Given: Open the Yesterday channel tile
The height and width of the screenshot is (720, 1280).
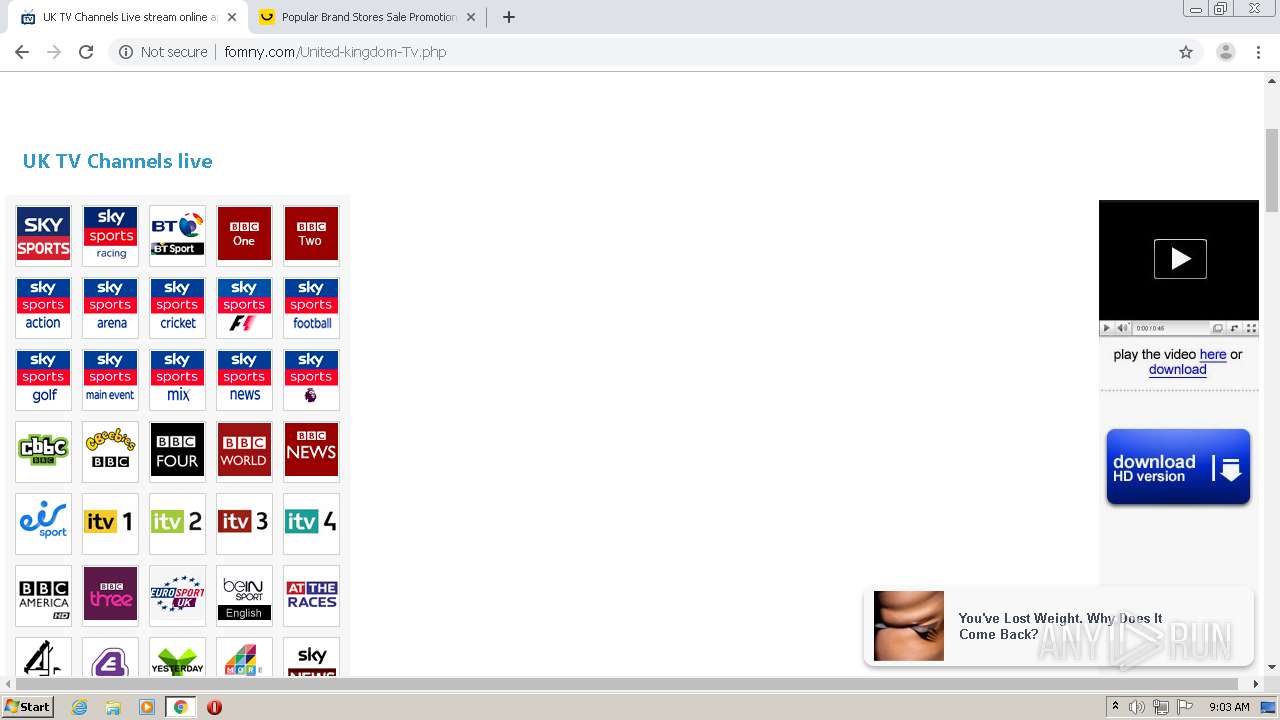Looking at the screenshot, I should coord(177,657).
